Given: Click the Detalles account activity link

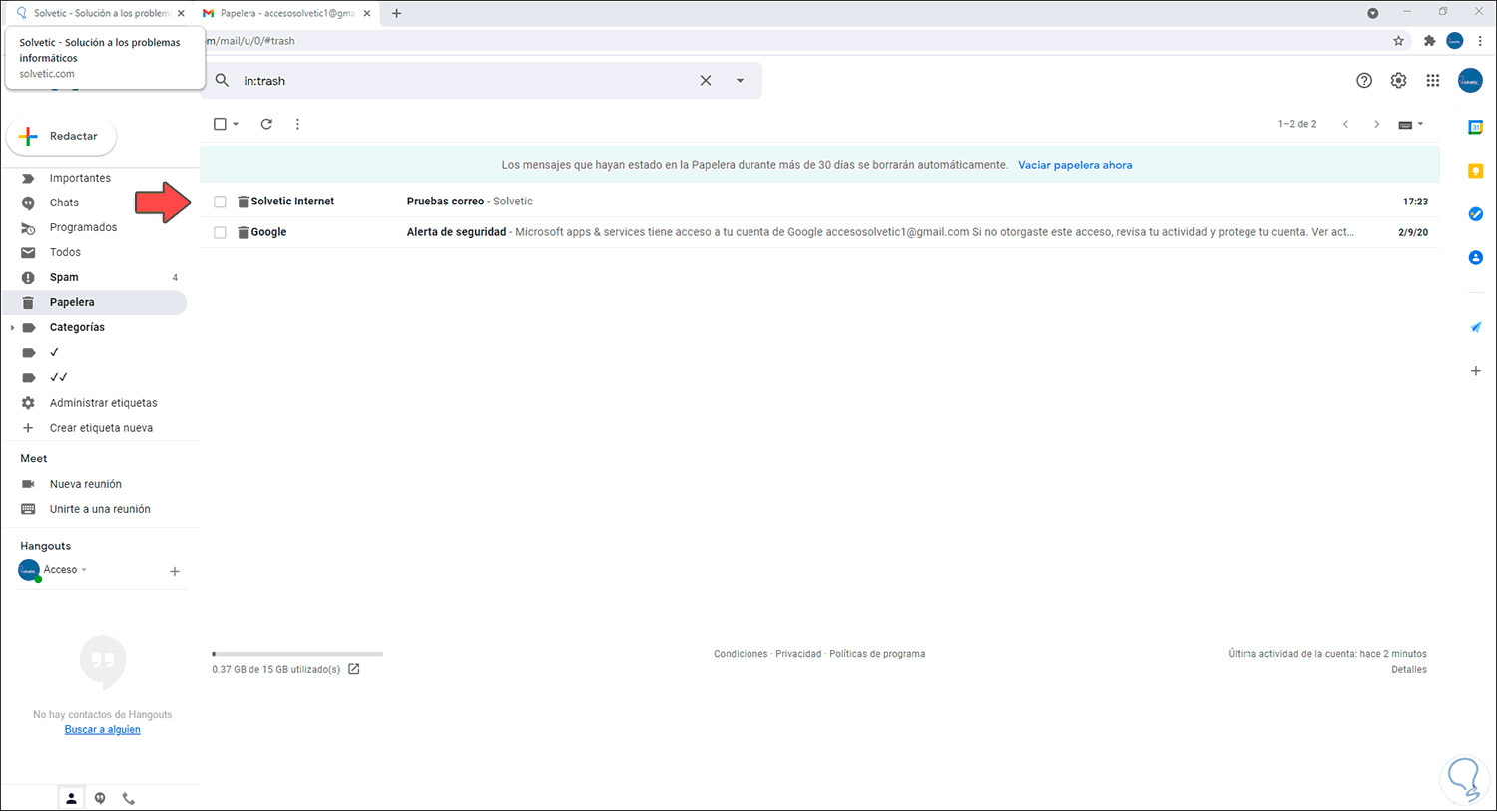Looking at the screenshot, I should point(1409,669).
